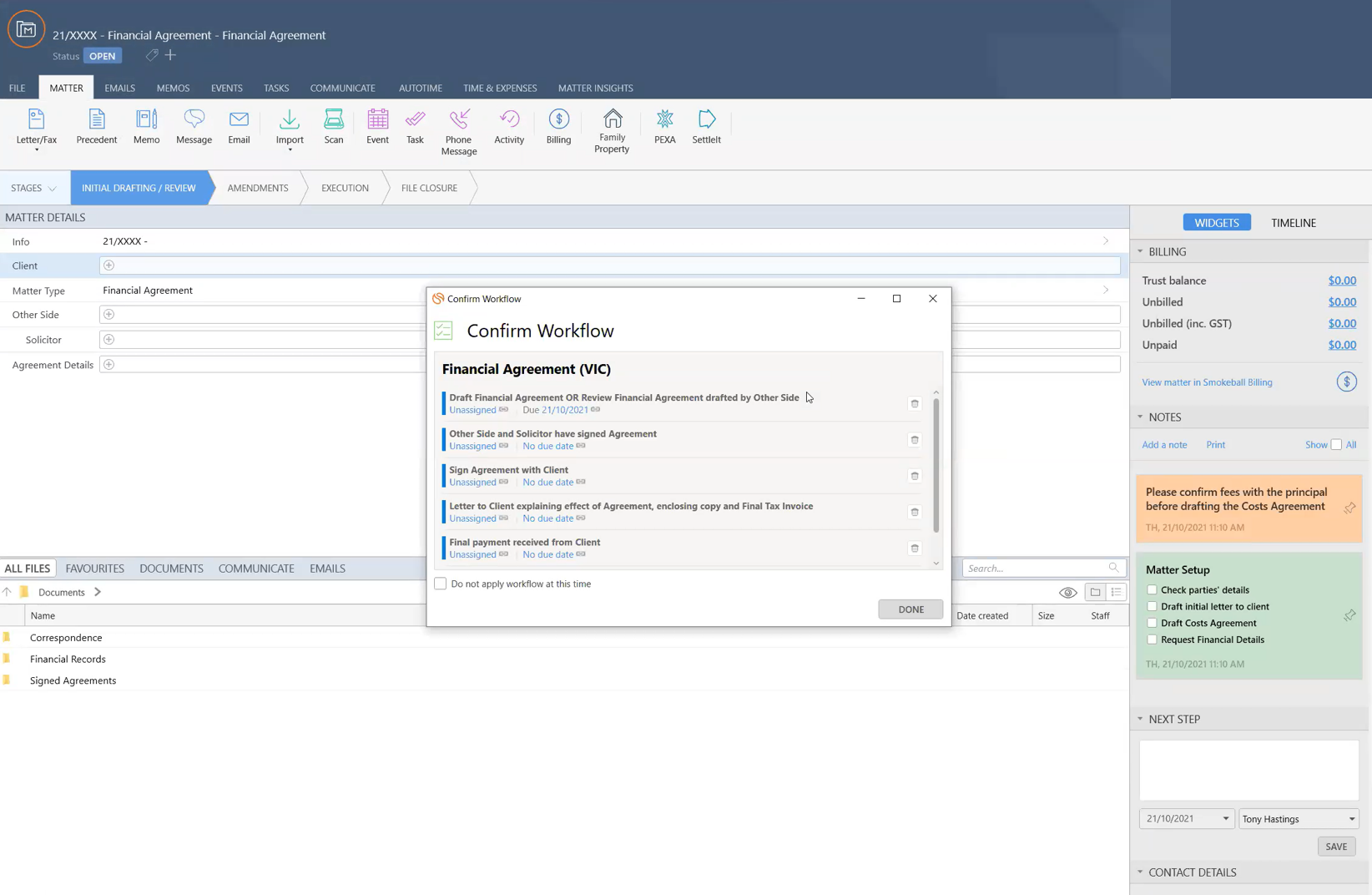This screenshot has height=895, width=1372.
Task: Switch to the TIMELINE tab
Action: tap(1293, 223)
